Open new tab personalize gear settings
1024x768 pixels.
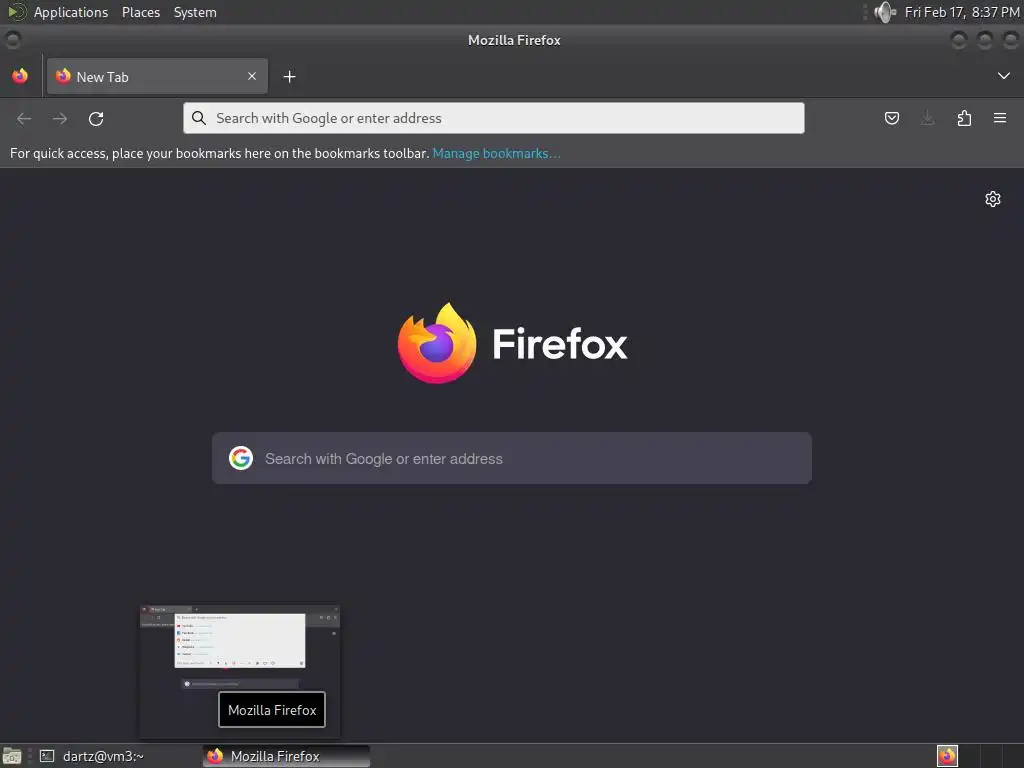(993, 199)
